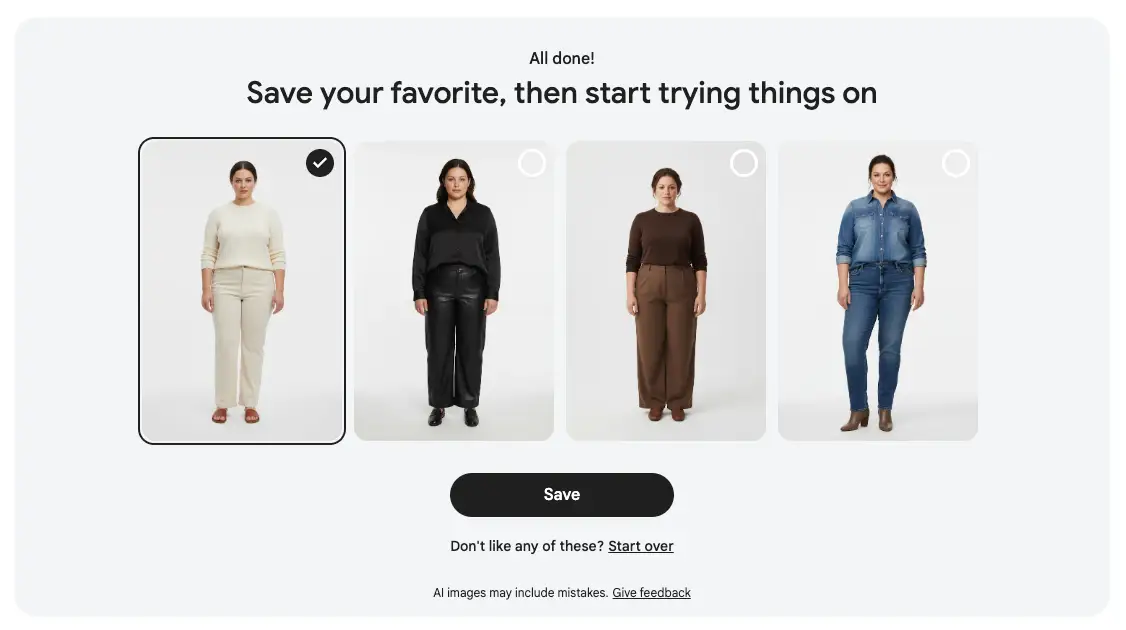Select the radio circle on the denim outfit
Image resolution: width=1126 pixels, height=630 pixels.
click(x=955, y=163)
